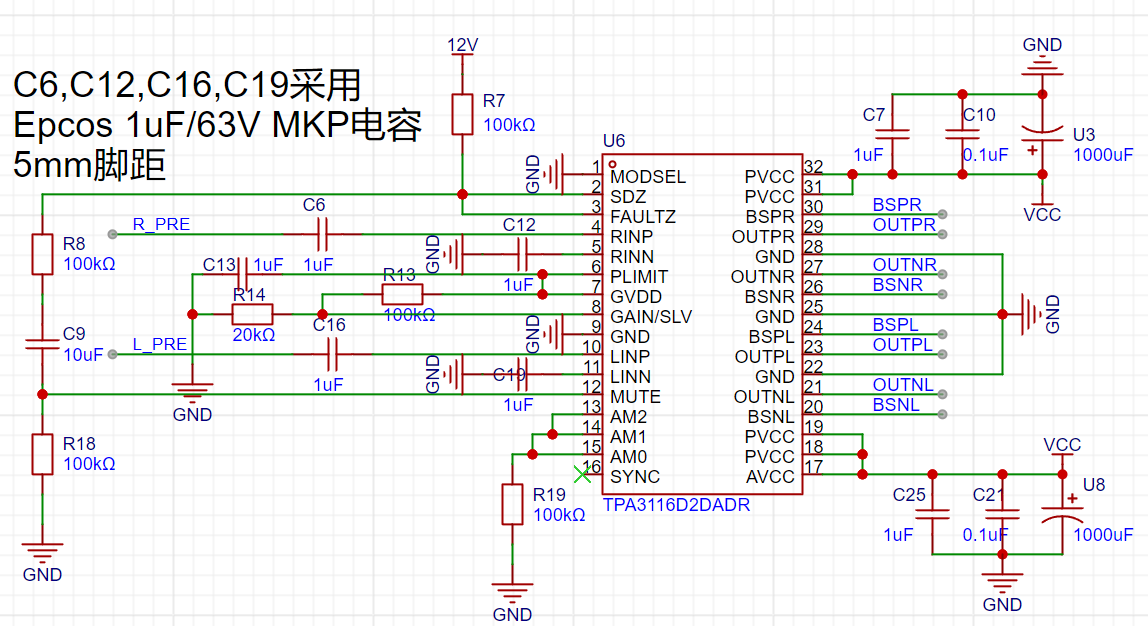
Task: Select the BSNL net label
Action: pyautogui.click(x=895, y=404)
